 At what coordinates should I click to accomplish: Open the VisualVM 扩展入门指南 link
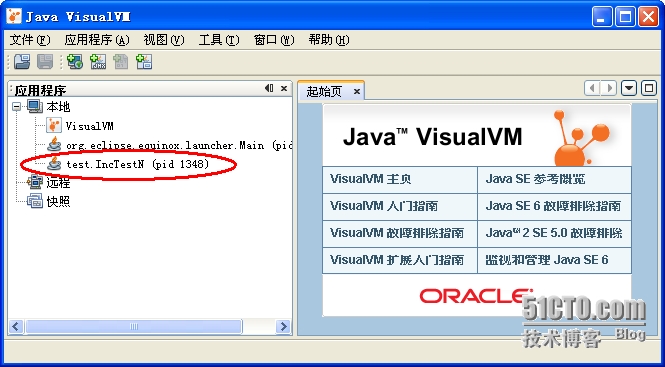[x=397, y=260]
